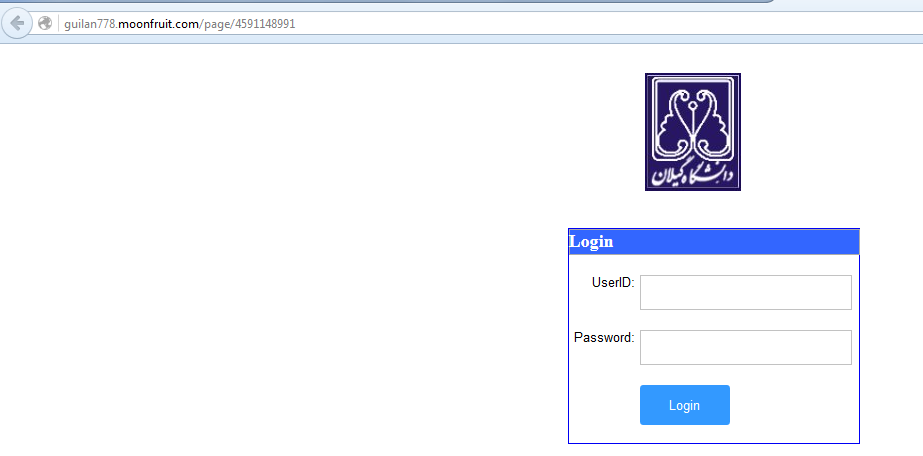Open the globe site identity icon

tap(45, 24)
